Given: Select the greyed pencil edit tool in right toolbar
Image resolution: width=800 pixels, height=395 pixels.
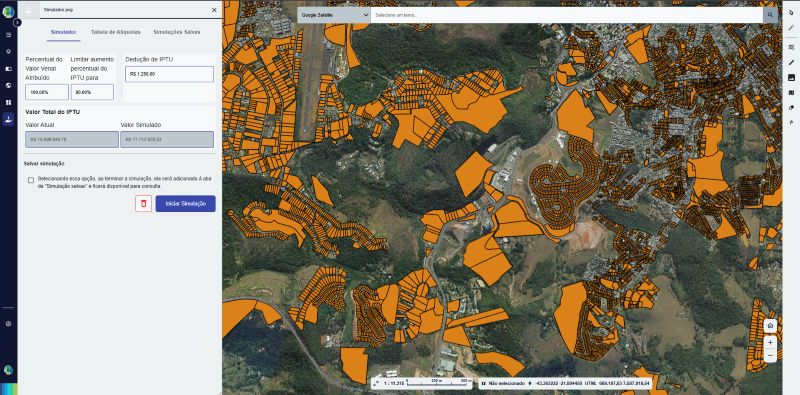Looking at the screenshot, I should coord(791,28).
